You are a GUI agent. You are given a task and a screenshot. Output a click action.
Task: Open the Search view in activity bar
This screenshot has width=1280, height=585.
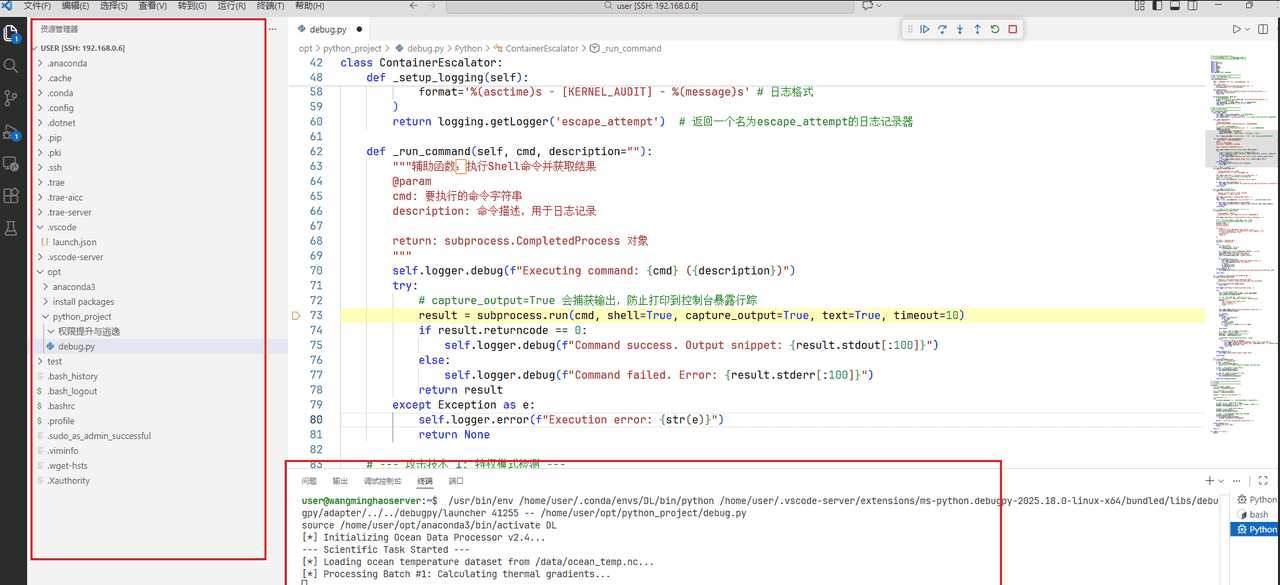11,65
